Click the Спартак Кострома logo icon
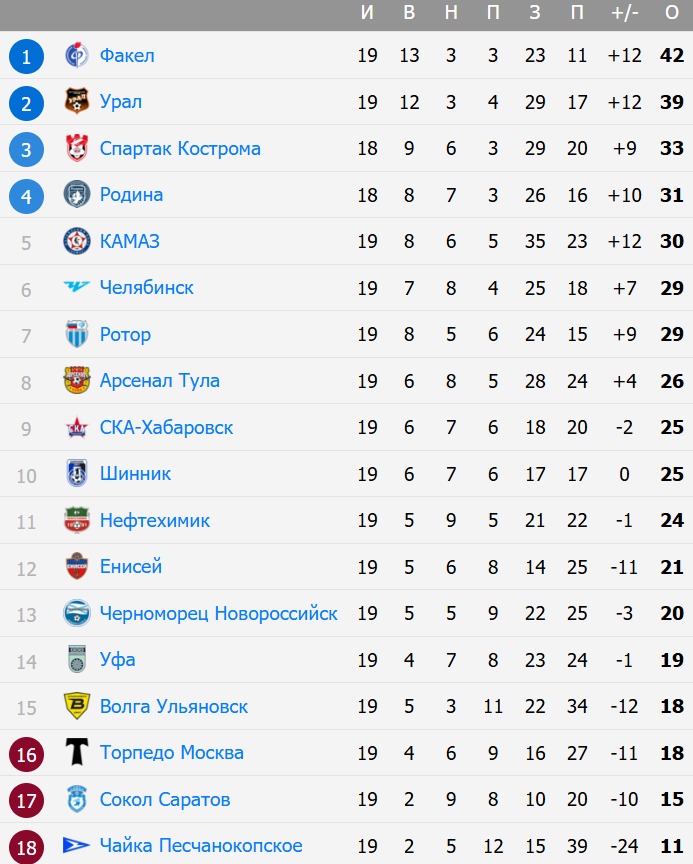 point(77,149)
